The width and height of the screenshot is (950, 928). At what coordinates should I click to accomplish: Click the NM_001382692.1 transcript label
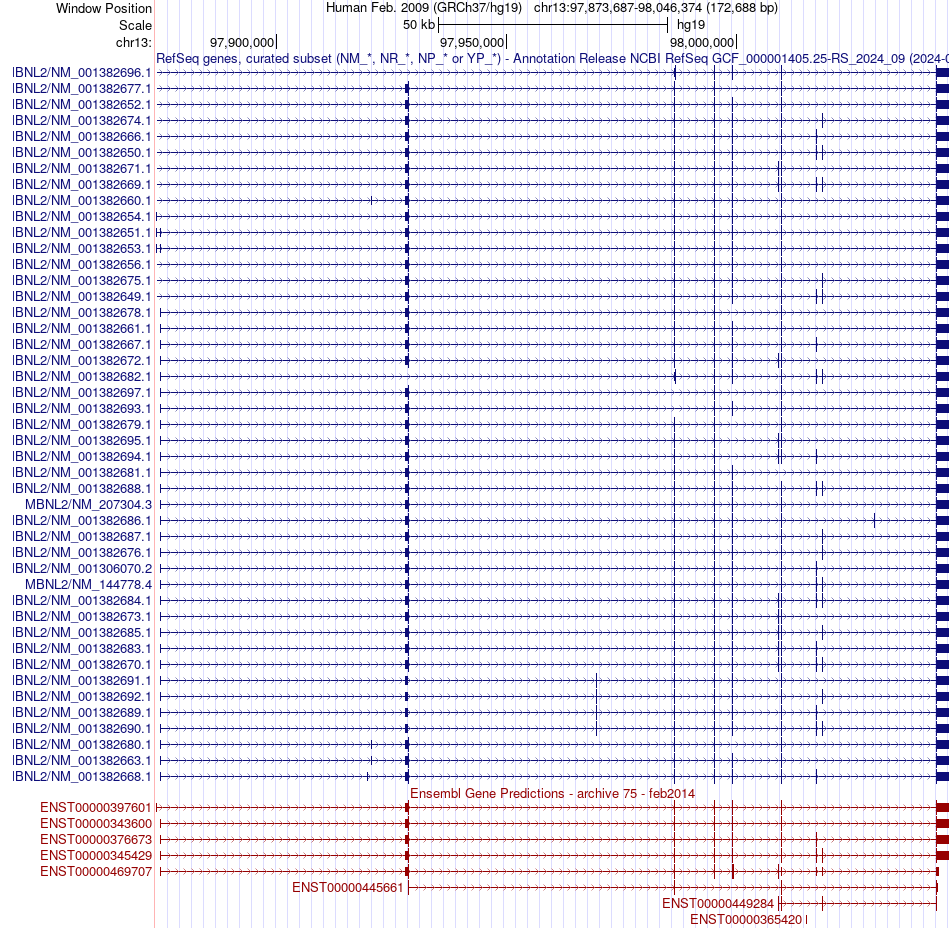(x=82, y=697)
